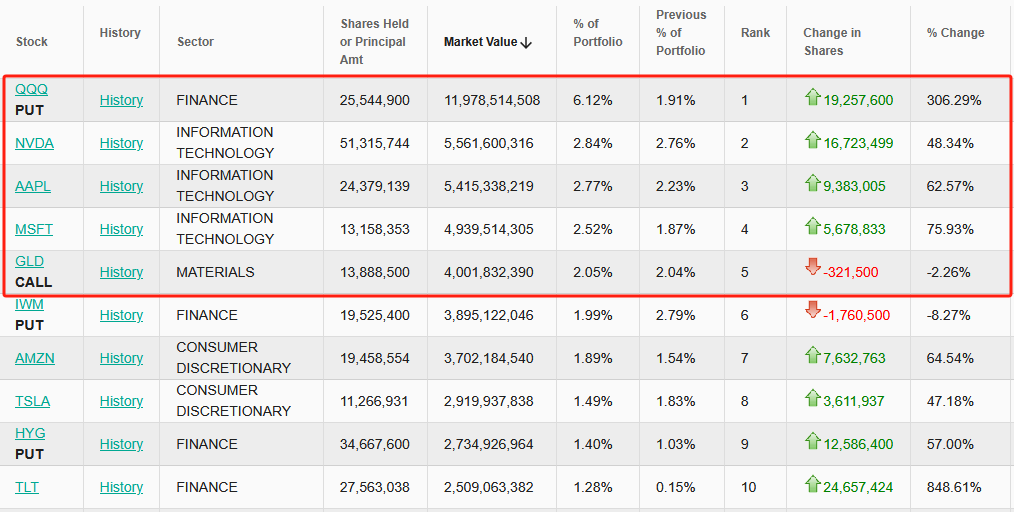1014x512 pixels.
Task: Select market value 5,561,600,316
Action: (x=489, y=143)
